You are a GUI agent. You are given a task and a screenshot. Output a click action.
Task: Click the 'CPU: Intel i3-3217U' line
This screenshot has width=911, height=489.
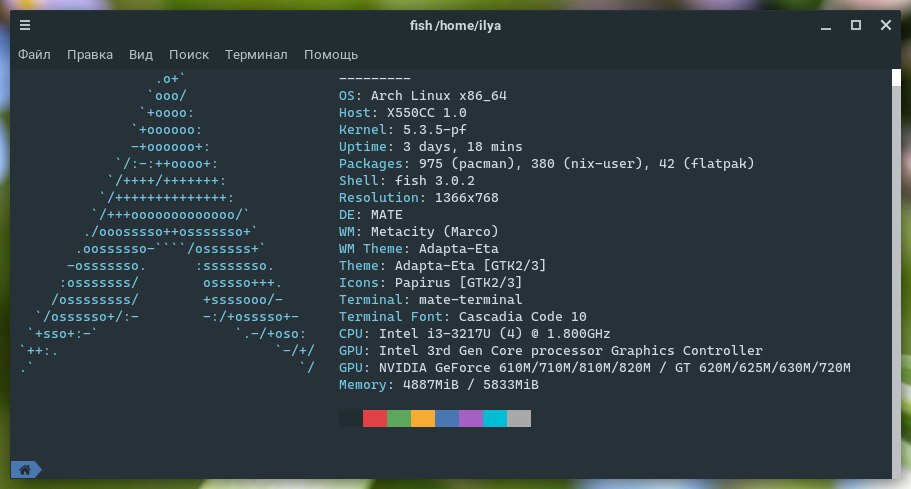pyautogui.click(x=475, y=333)
